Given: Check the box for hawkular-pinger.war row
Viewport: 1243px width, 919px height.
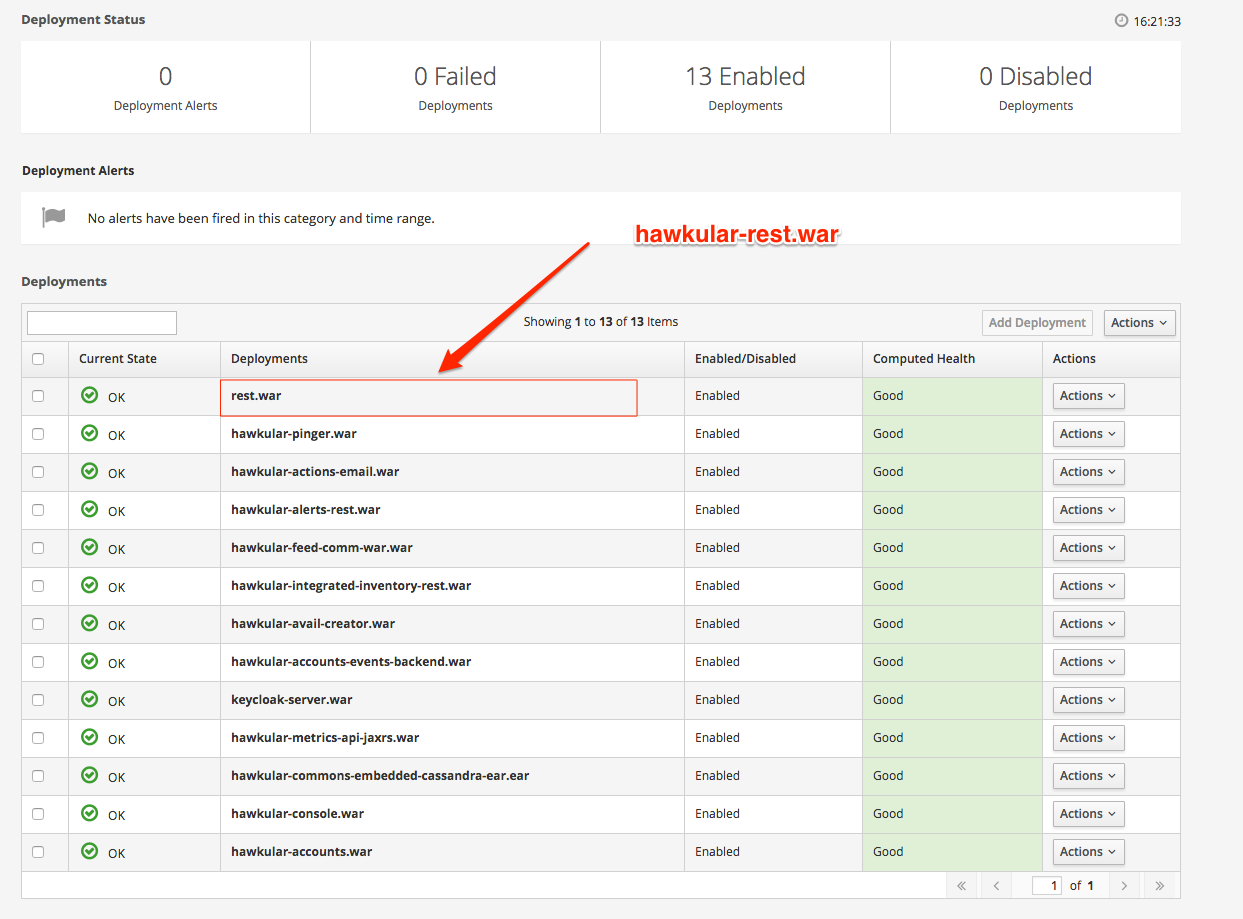Looking at the screenshot, I should (38, 434).
